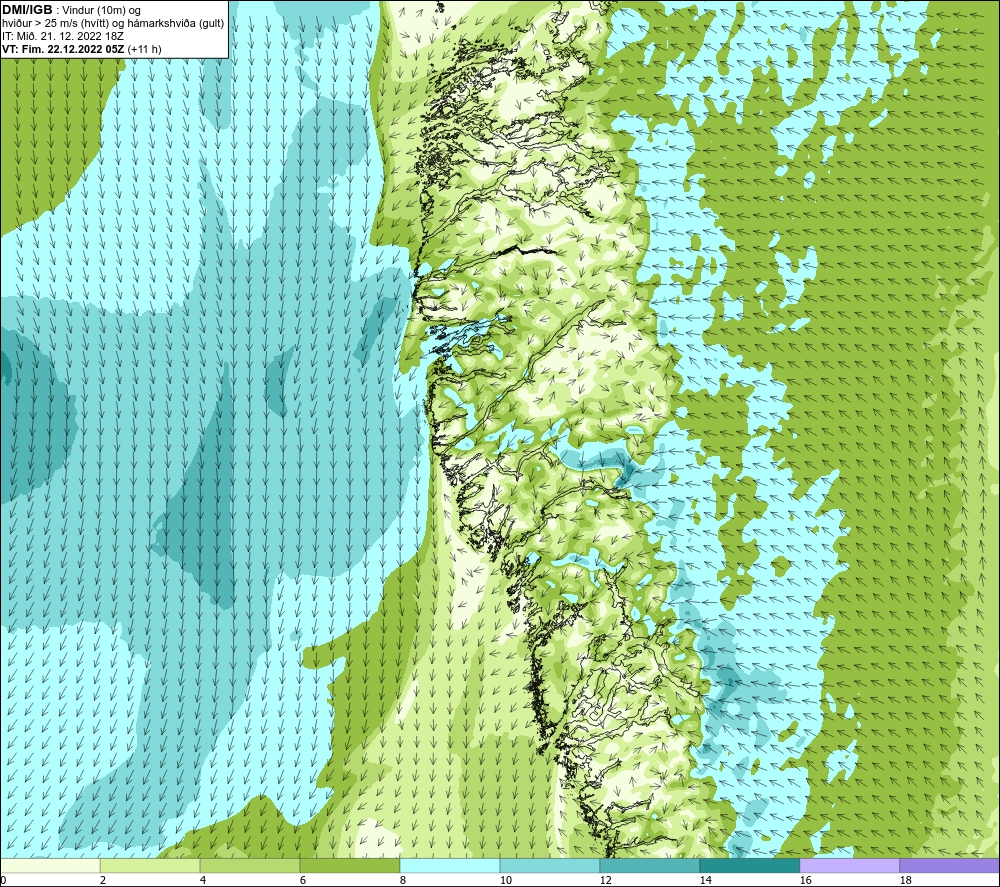1000x887 pixels.
Task: Click the 2-4 m/s light green legend swatch
Action: click(x=150, y=865)
